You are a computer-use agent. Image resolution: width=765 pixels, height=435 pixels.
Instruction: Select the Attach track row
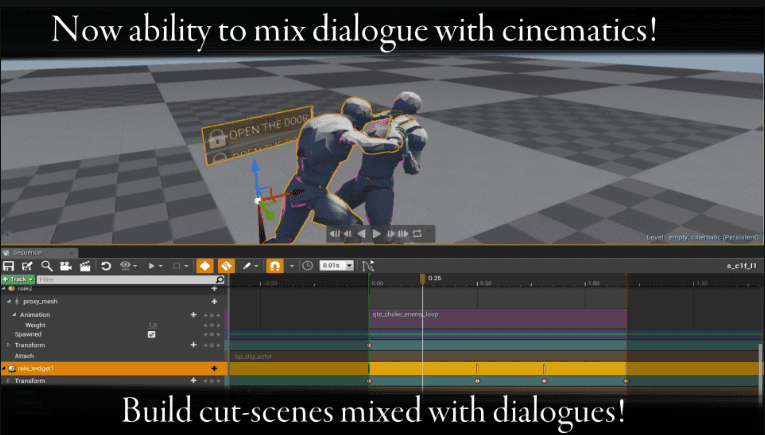(113, 356)
